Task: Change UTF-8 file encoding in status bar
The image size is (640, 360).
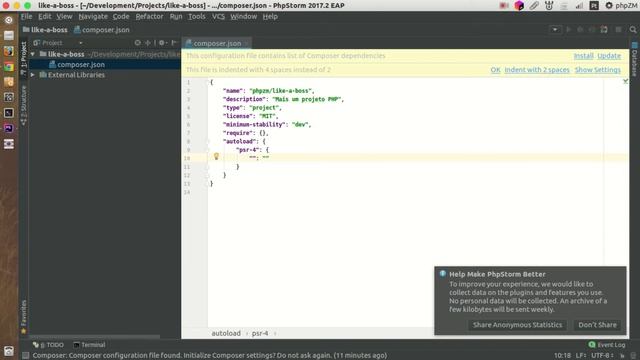Action: click(602, 356)
